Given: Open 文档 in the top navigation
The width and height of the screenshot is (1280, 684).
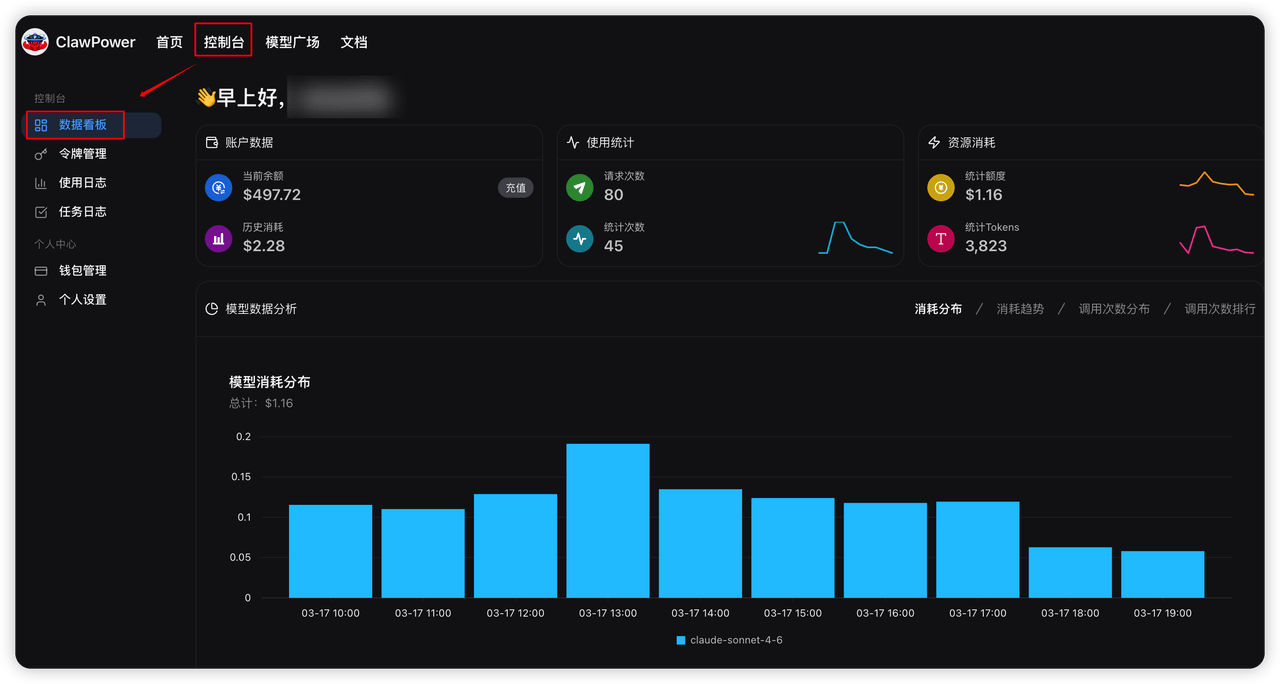Looking at the screenshot, I should coord(354,42).
